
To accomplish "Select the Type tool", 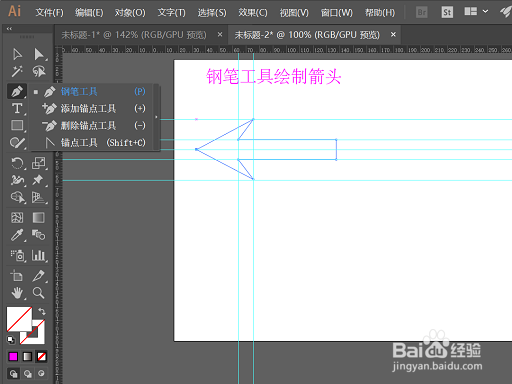I will pos(17,108).
